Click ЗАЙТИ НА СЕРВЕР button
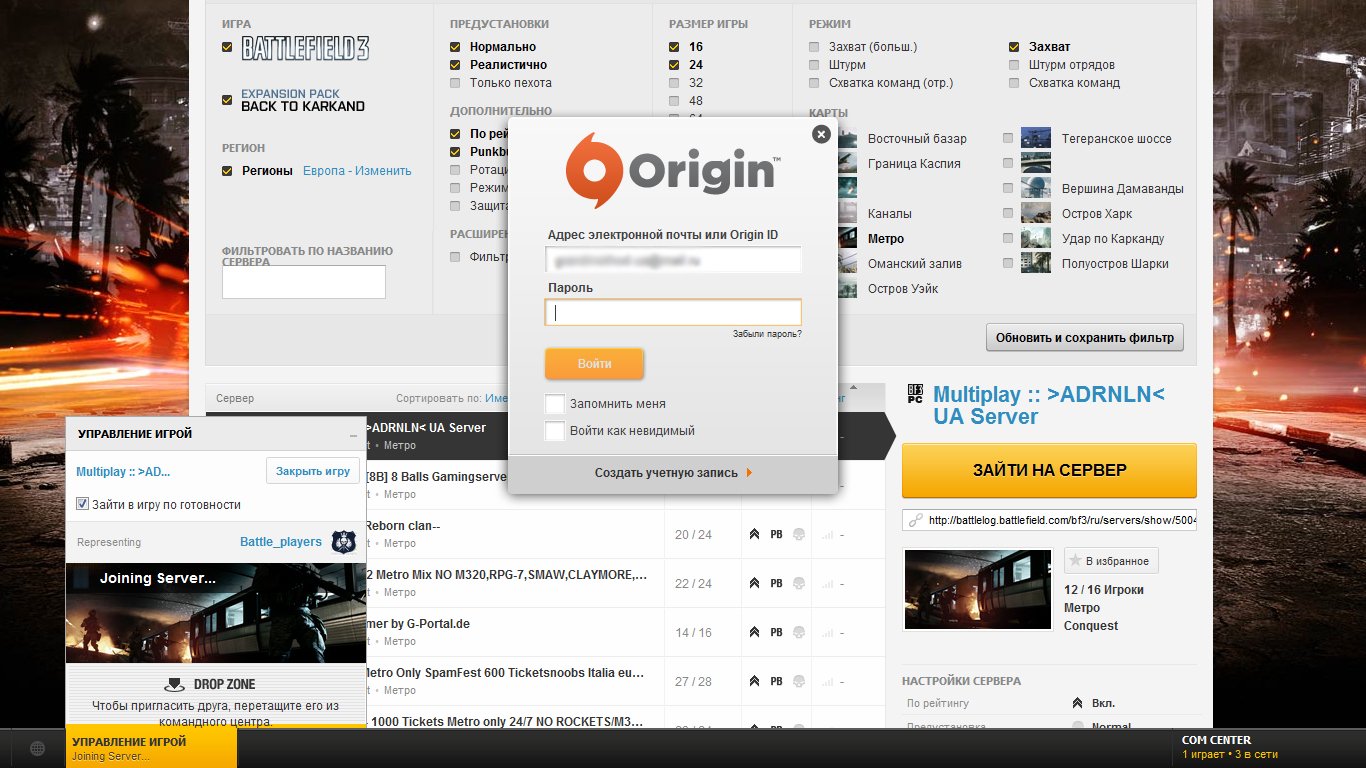Image resolution: width=1366 pixels, height=768 pixels. coord(1049,470)
